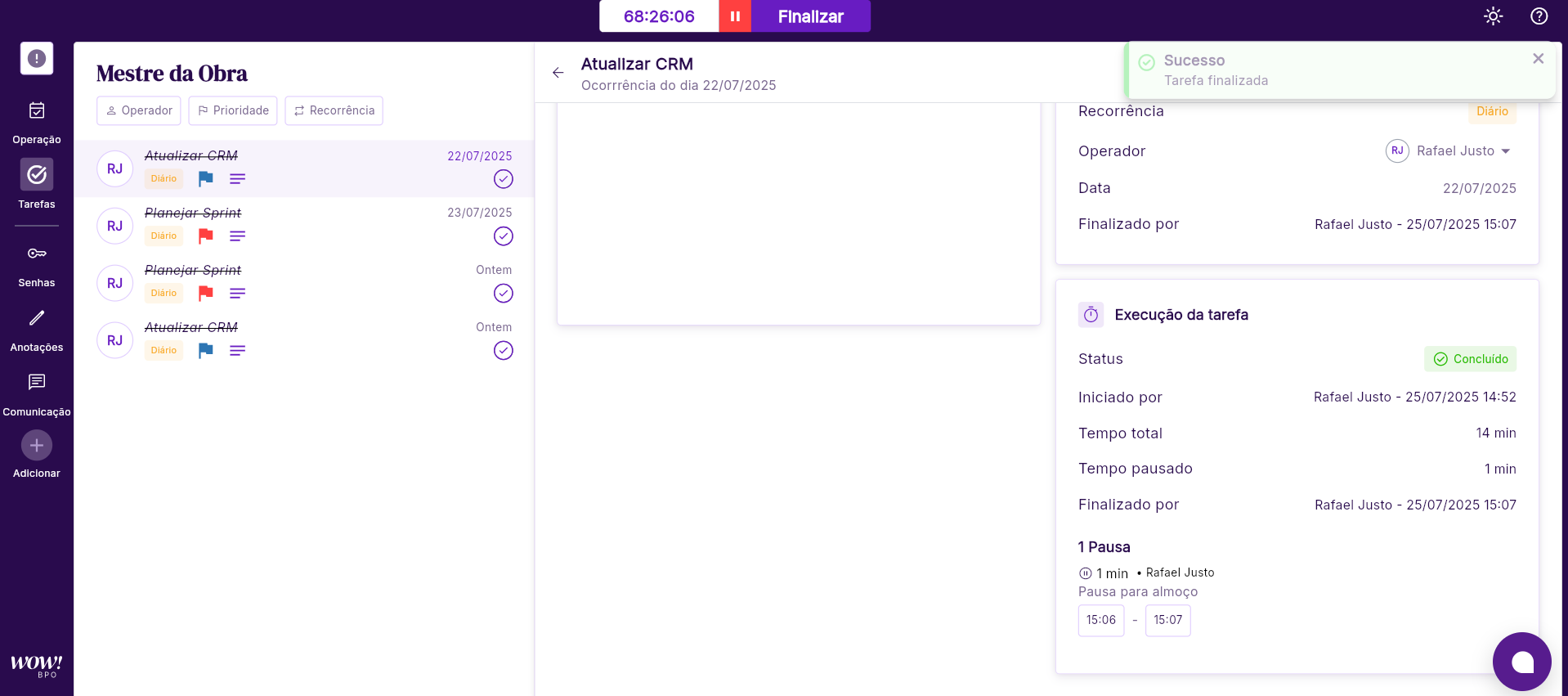Toggle completion check for Planejar Sprint 23/07/2025
This screenshot has width=1568, height=696.
coord(504,236)
